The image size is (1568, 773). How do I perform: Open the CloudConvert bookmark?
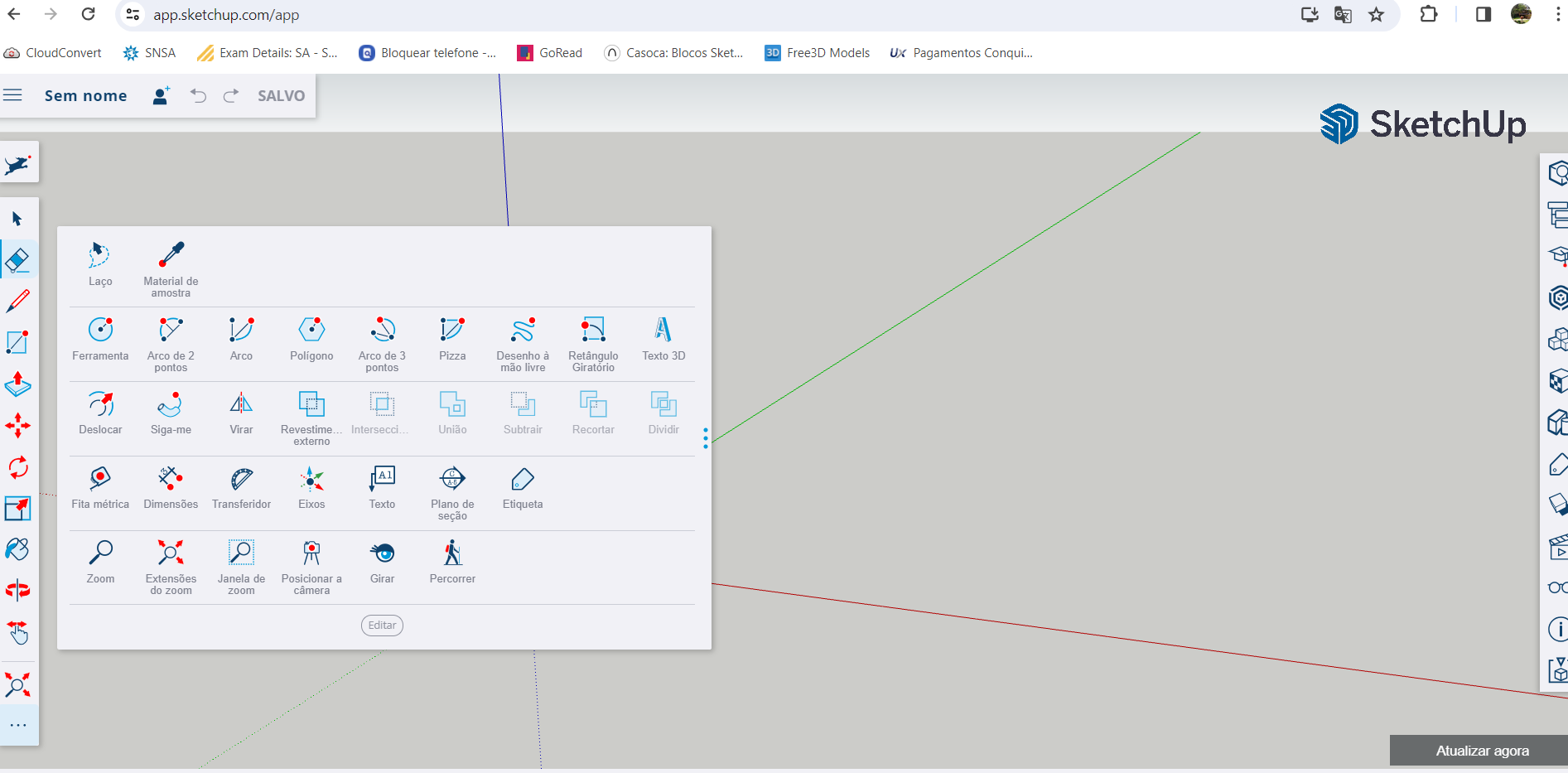(53, 53)
